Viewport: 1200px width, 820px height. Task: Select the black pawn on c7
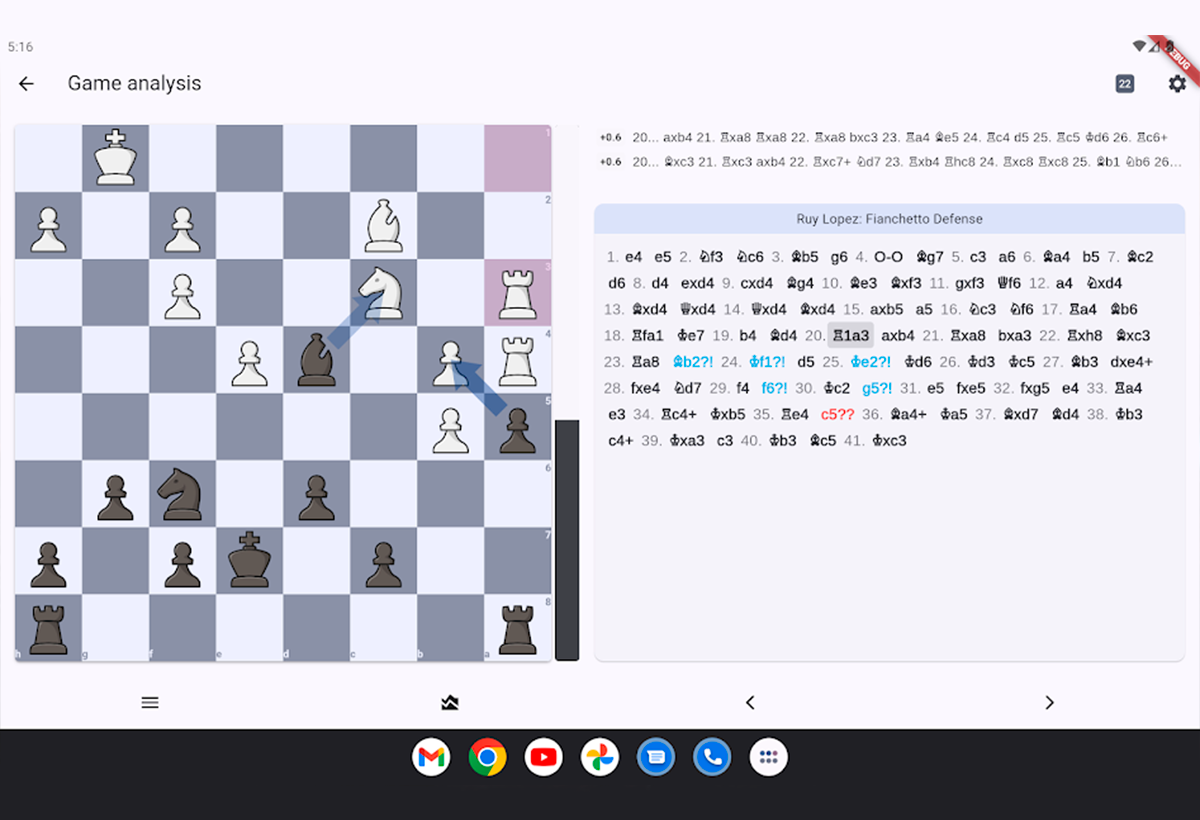[x=383, y=560]
